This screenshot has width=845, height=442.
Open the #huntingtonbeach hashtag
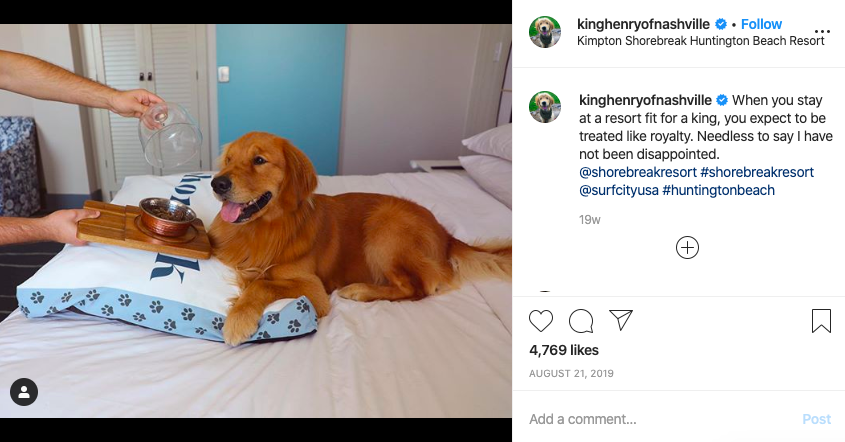click(718, 190)
